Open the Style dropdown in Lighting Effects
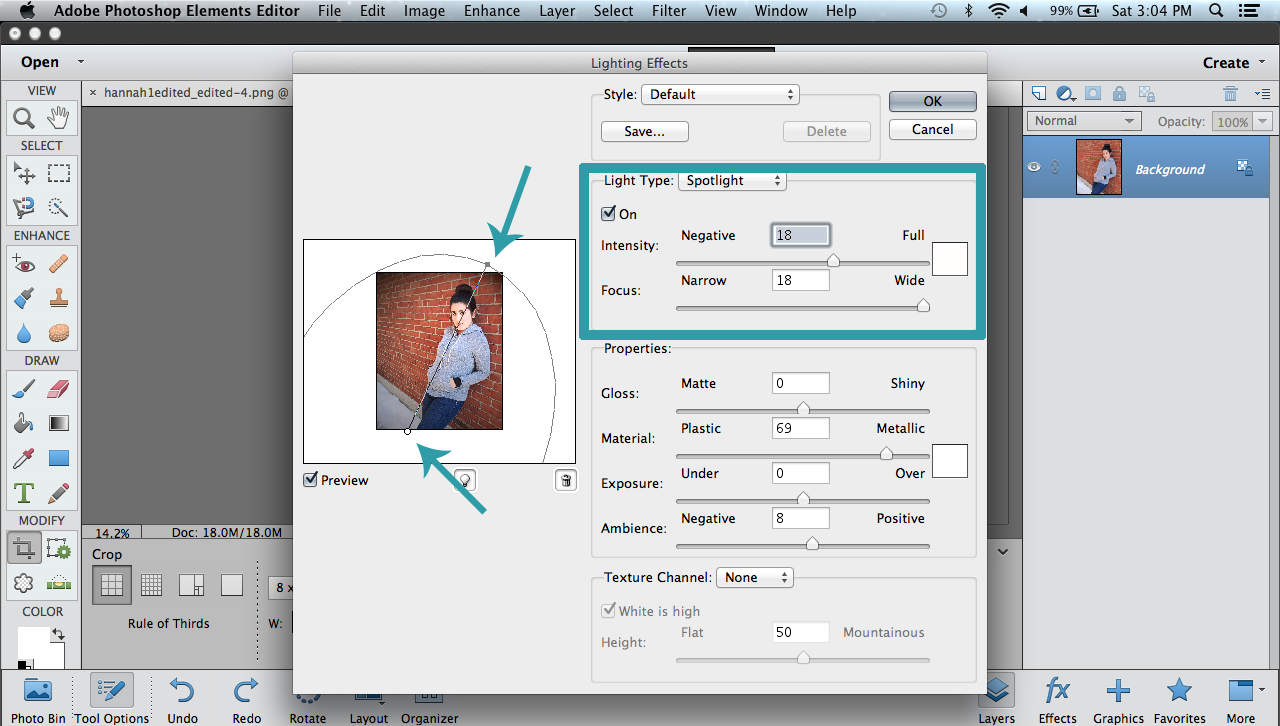The image size is (1280, 726). click(720, 94)
